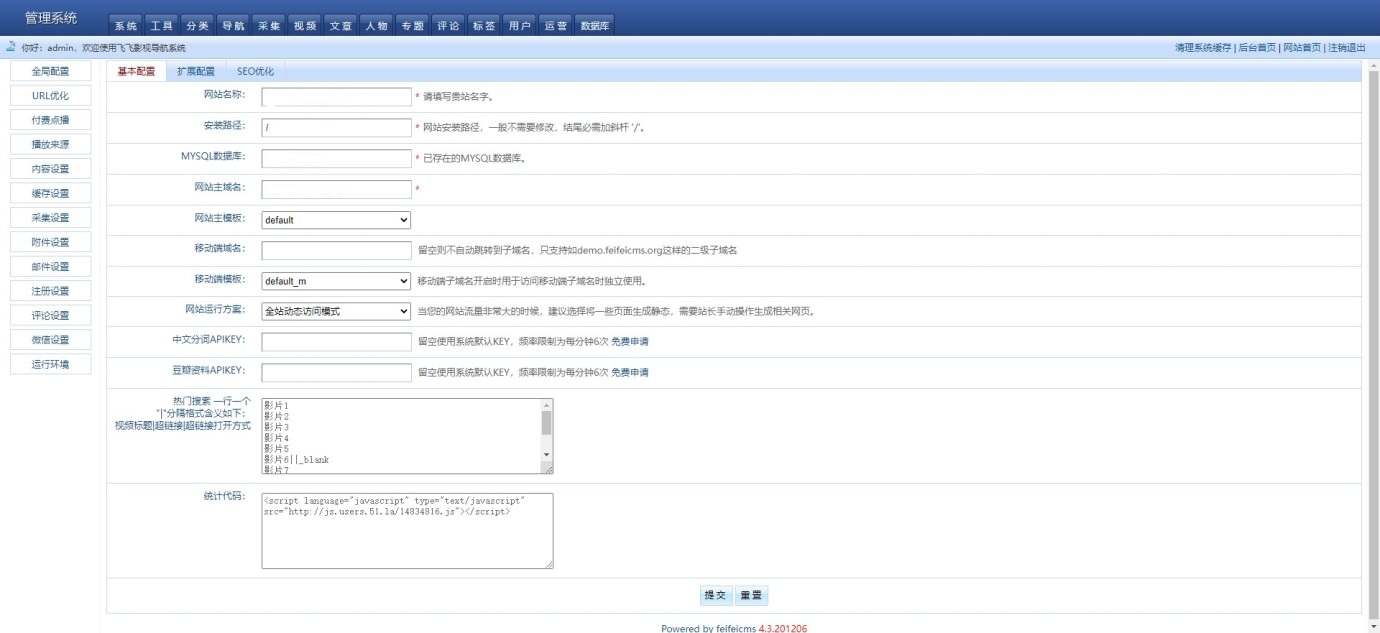Click the 热门搜索 textarea scroll up arrow
1380x633 pixels.
point(546,405)
